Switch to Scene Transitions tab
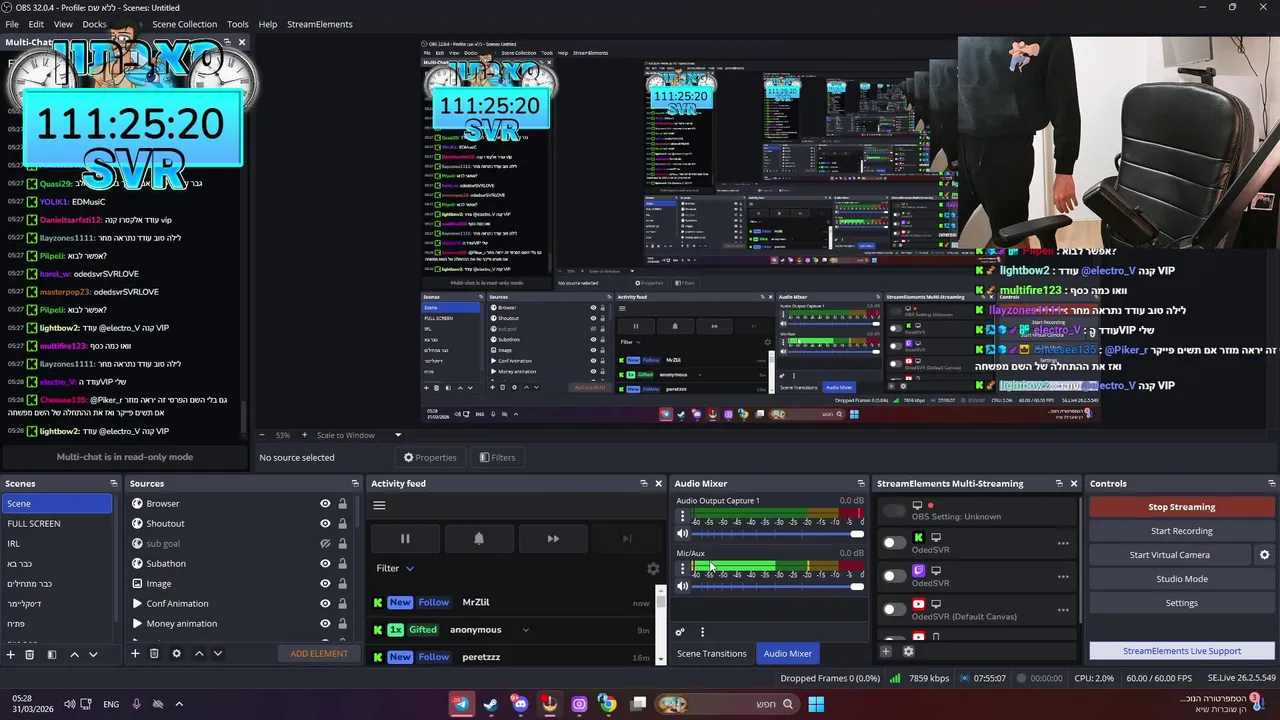1280x720 pixels. pyautogui.click(x=712, y=654)
